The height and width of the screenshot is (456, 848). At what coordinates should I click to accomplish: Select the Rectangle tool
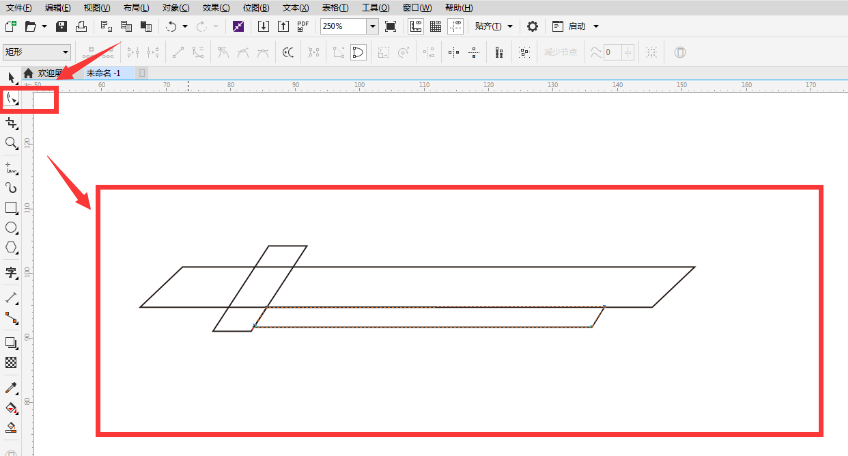(x=11, y=208)
